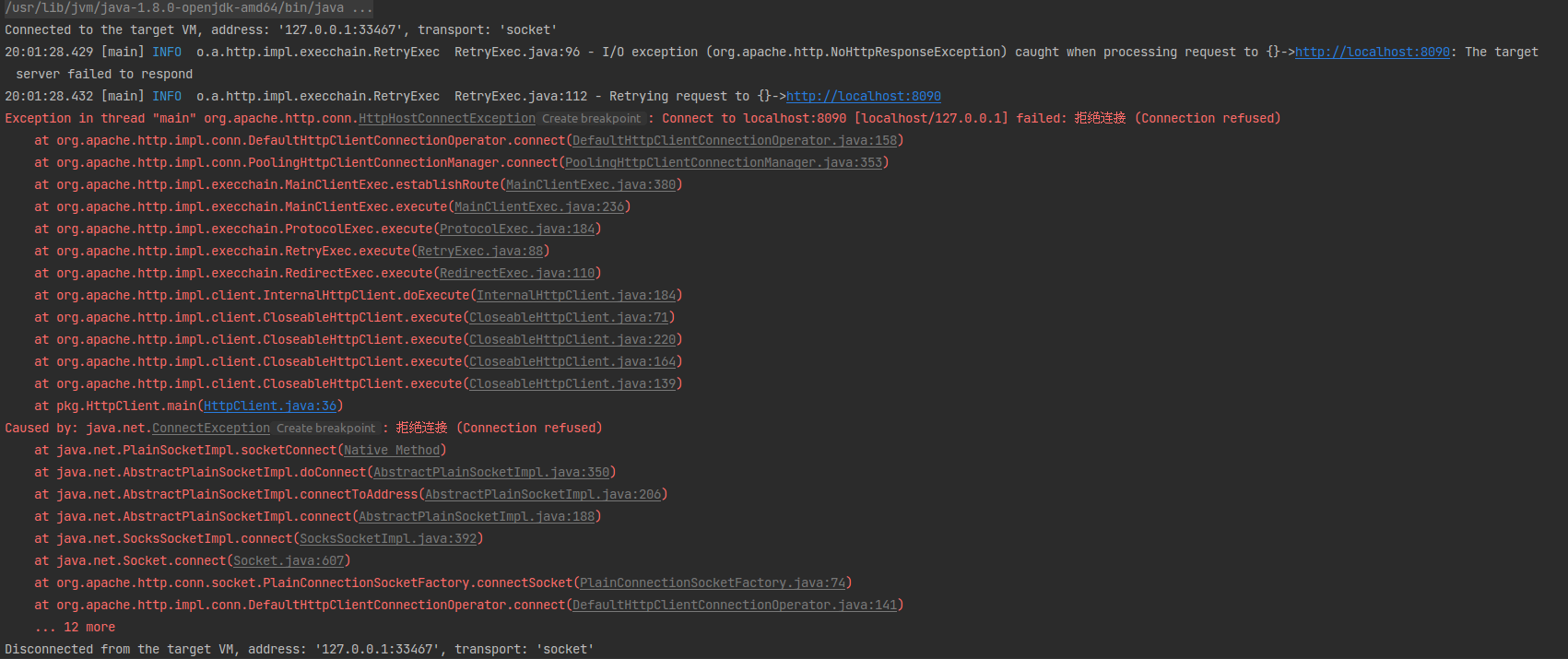Open ProtocolExec.java:184 source link
1568x659 pixels.
[x=517, y=229]
